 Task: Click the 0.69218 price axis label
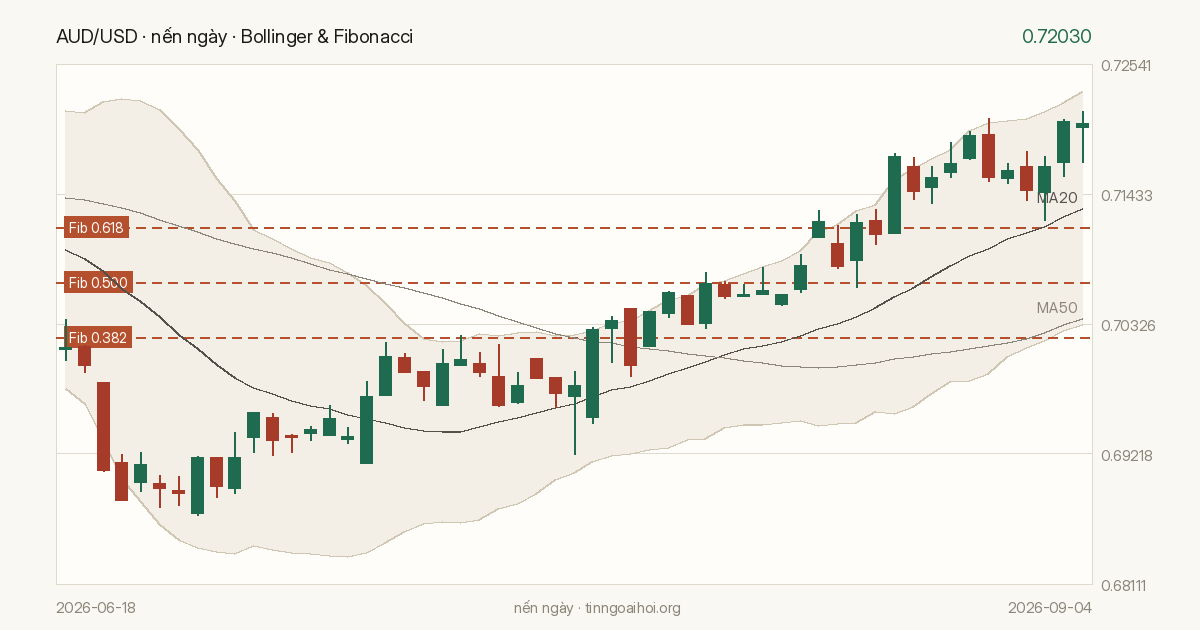tap(1126, 455)
